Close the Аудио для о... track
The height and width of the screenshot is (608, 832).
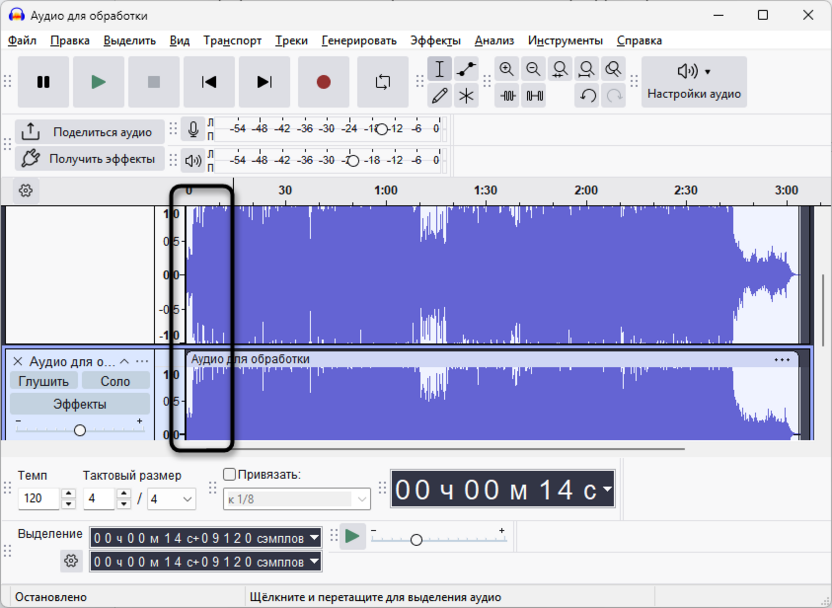pos(18,361)
